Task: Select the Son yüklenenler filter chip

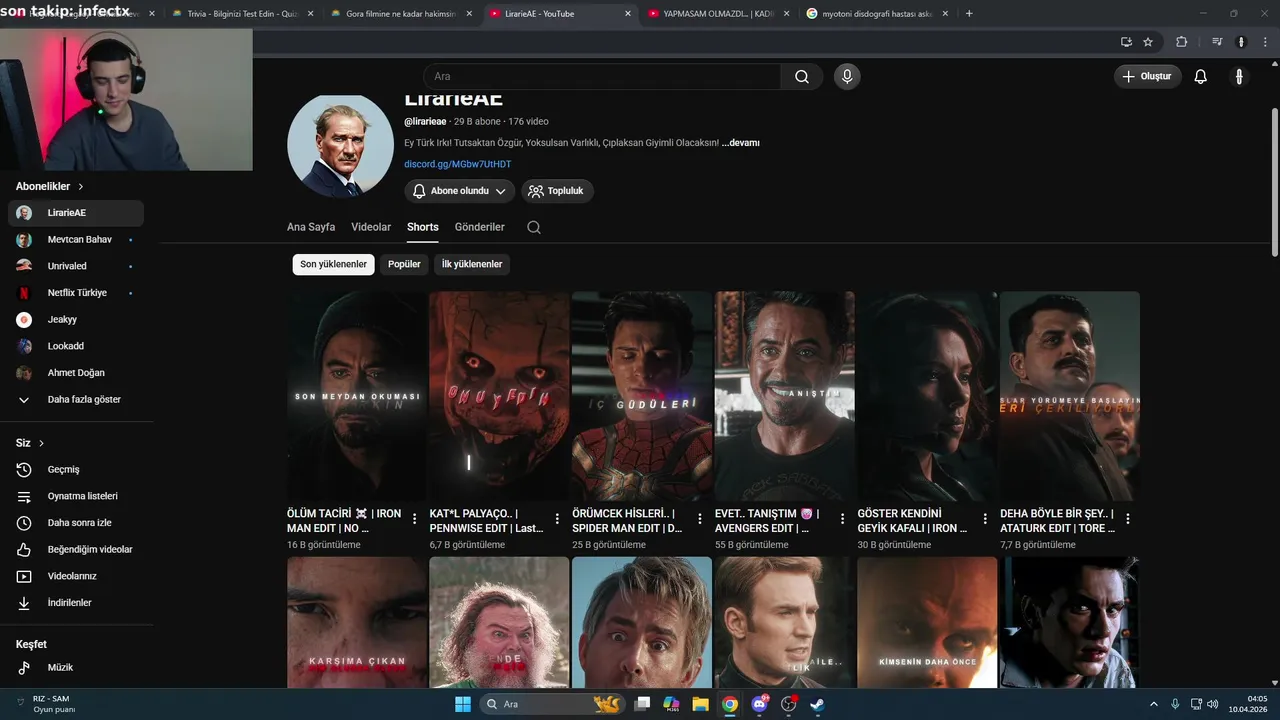Action: 334,264
